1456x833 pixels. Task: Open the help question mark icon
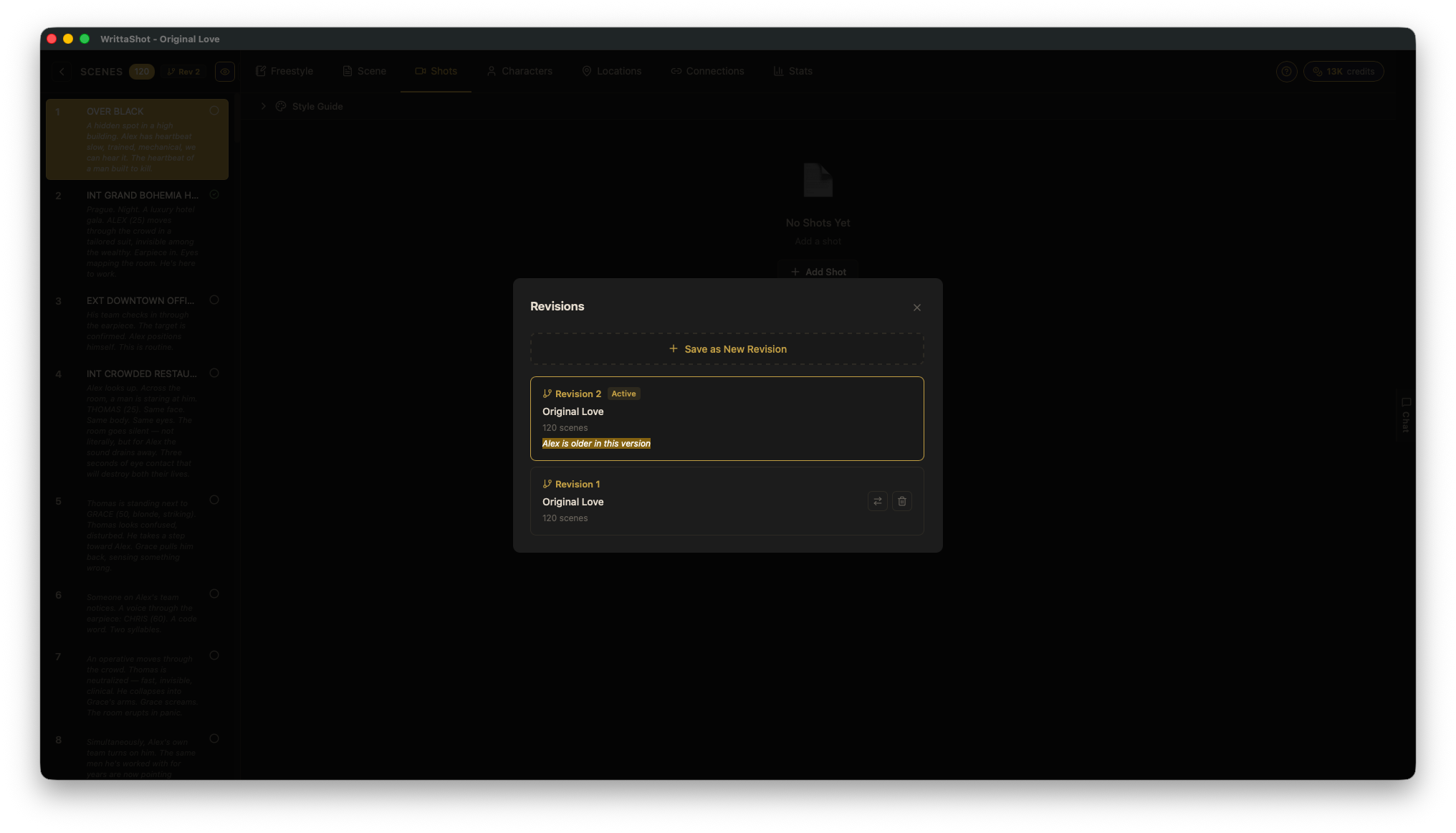coord(1286,72)
